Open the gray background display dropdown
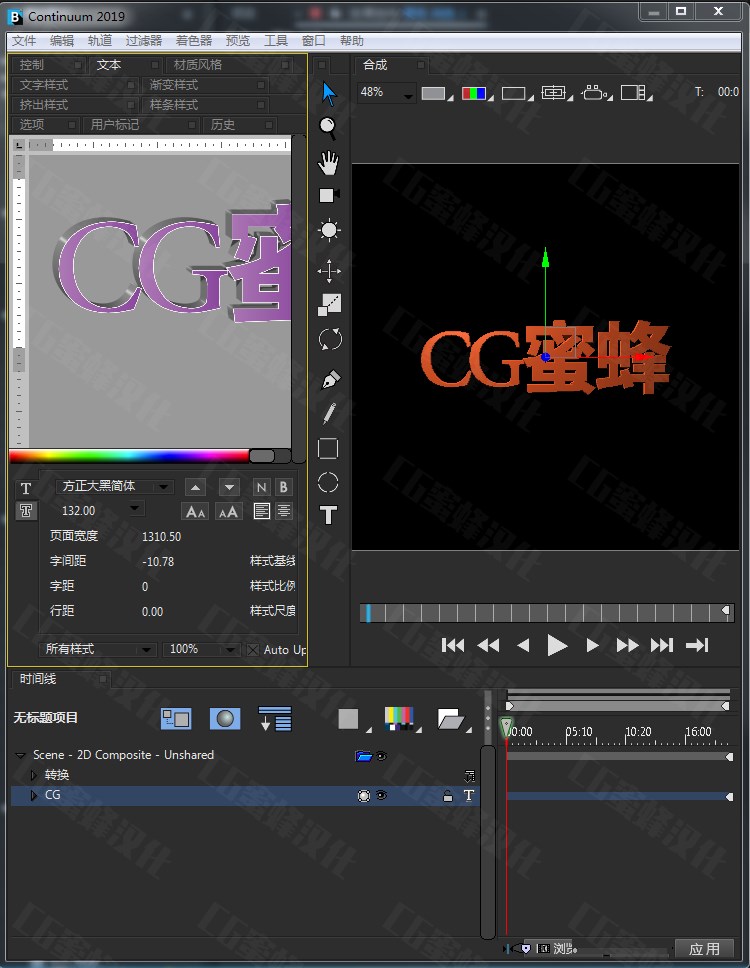The image size is (750, 968). (436, 93)
